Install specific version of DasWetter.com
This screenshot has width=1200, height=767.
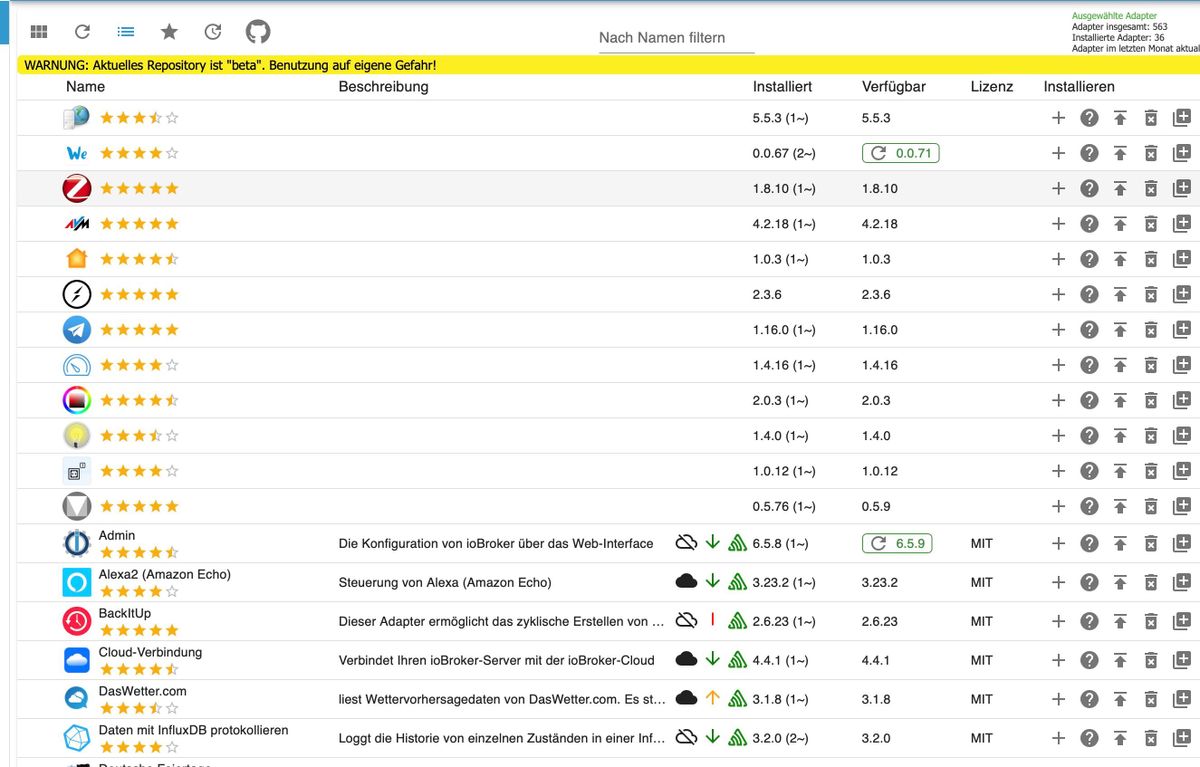tap(1181, 699)
